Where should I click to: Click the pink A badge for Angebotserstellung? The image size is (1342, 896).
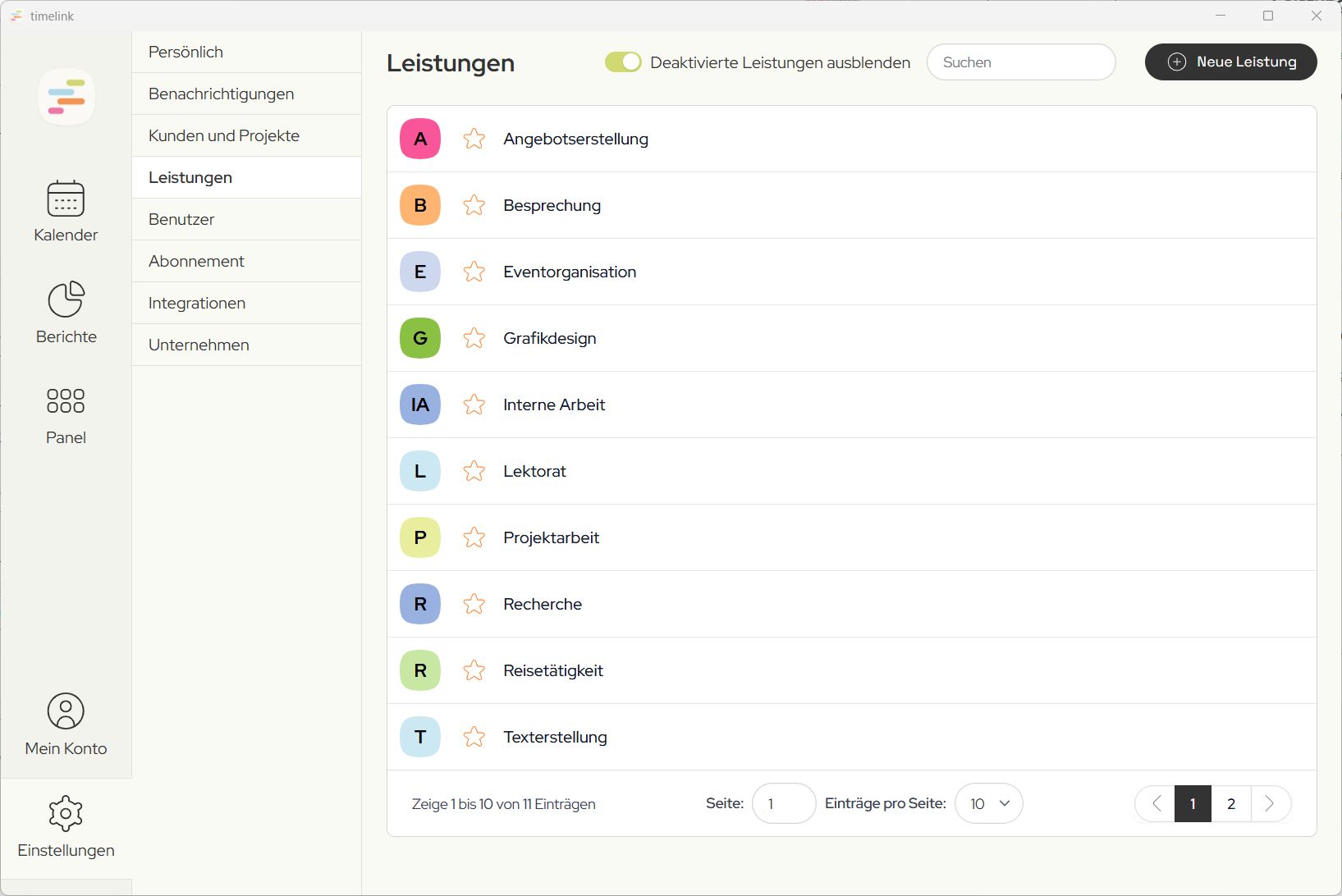[x=420, y=139]
